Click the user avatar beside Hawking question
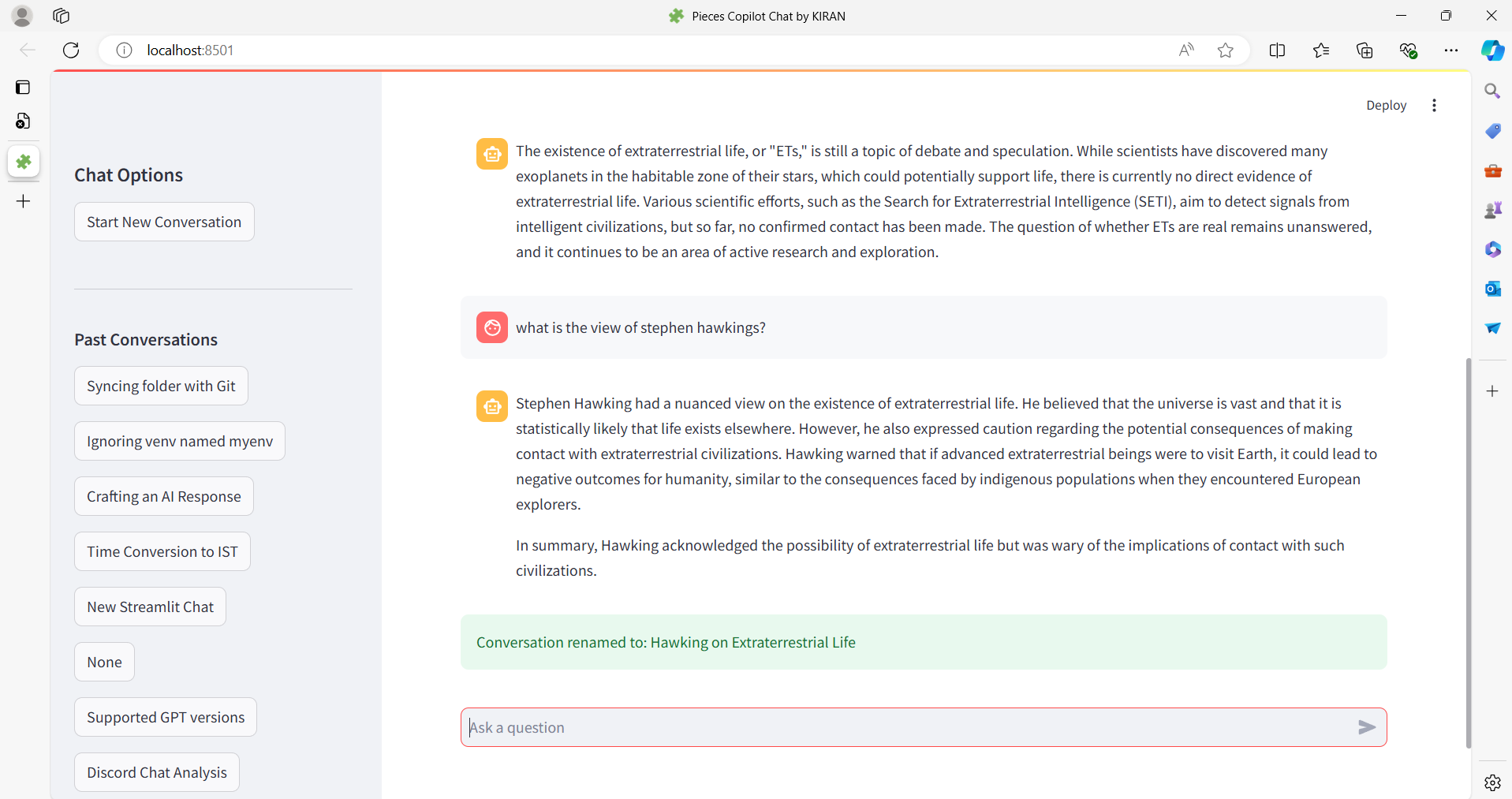The image size is (1512, 799). 492,327
